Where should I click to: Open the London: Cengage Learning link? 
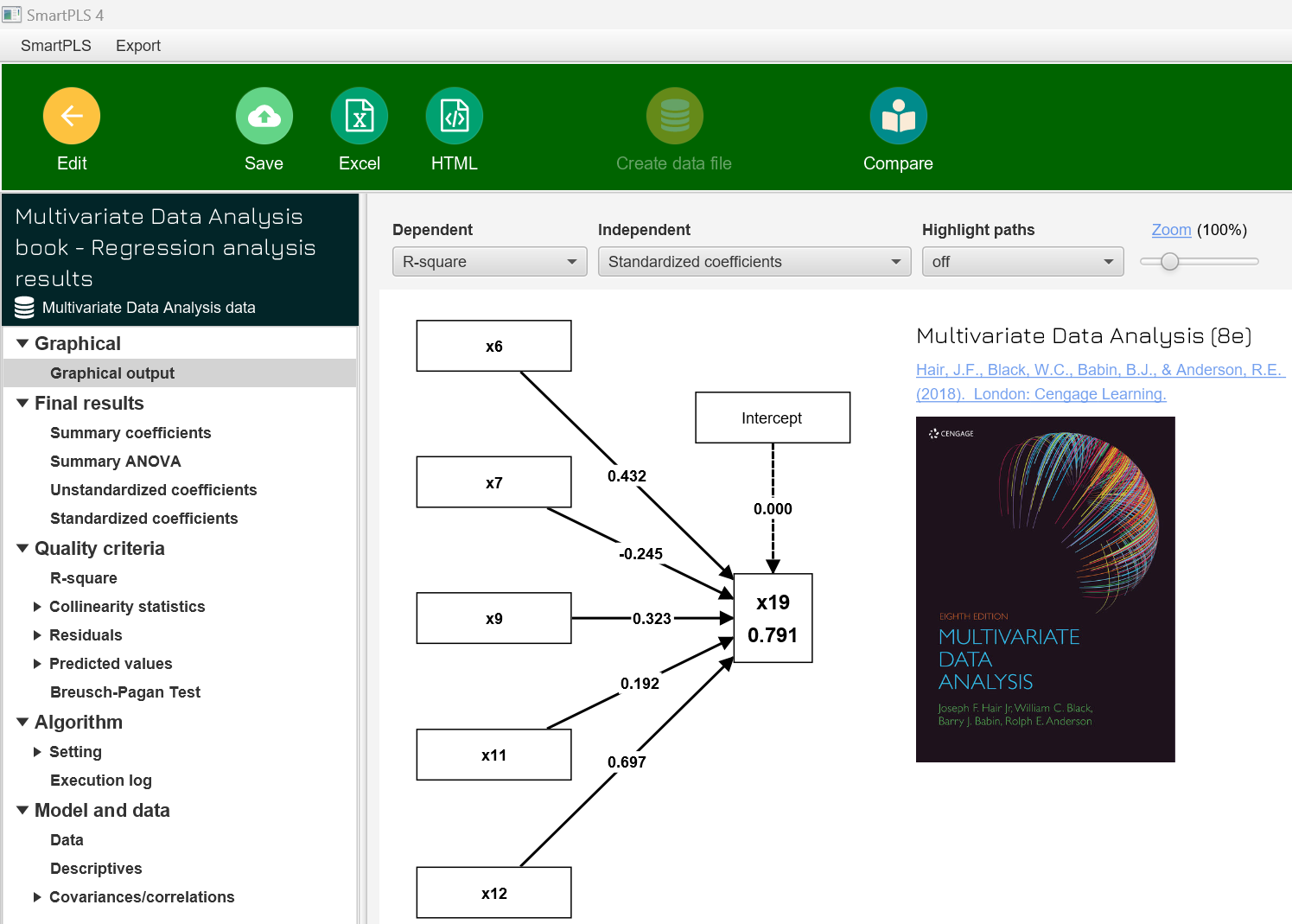pos(1070,394)
